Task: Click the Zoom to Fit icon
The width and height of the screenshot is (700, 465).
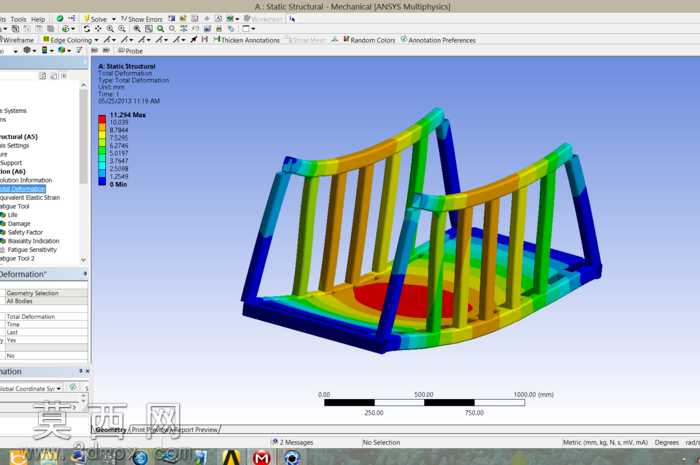Action: pyautogui.click(x=149, y=29)
